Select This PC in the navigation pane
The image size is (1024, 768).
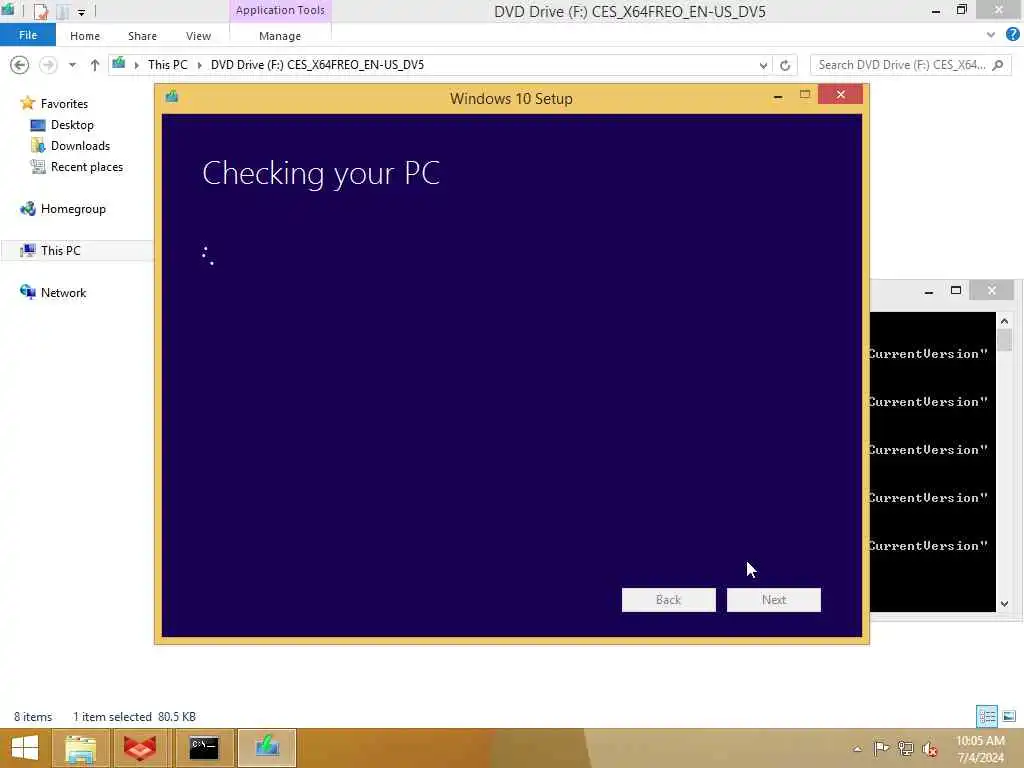point(60,251)
